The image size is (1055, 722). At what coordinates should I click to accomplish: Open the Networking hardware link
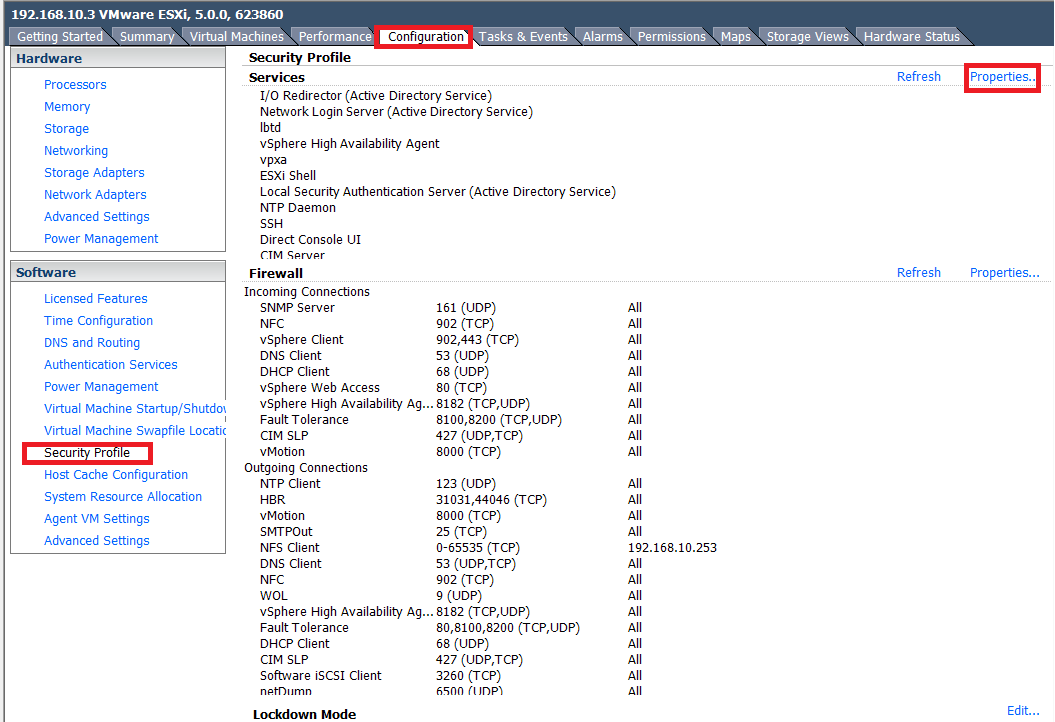pyautogui.click(x=75, y=151)
